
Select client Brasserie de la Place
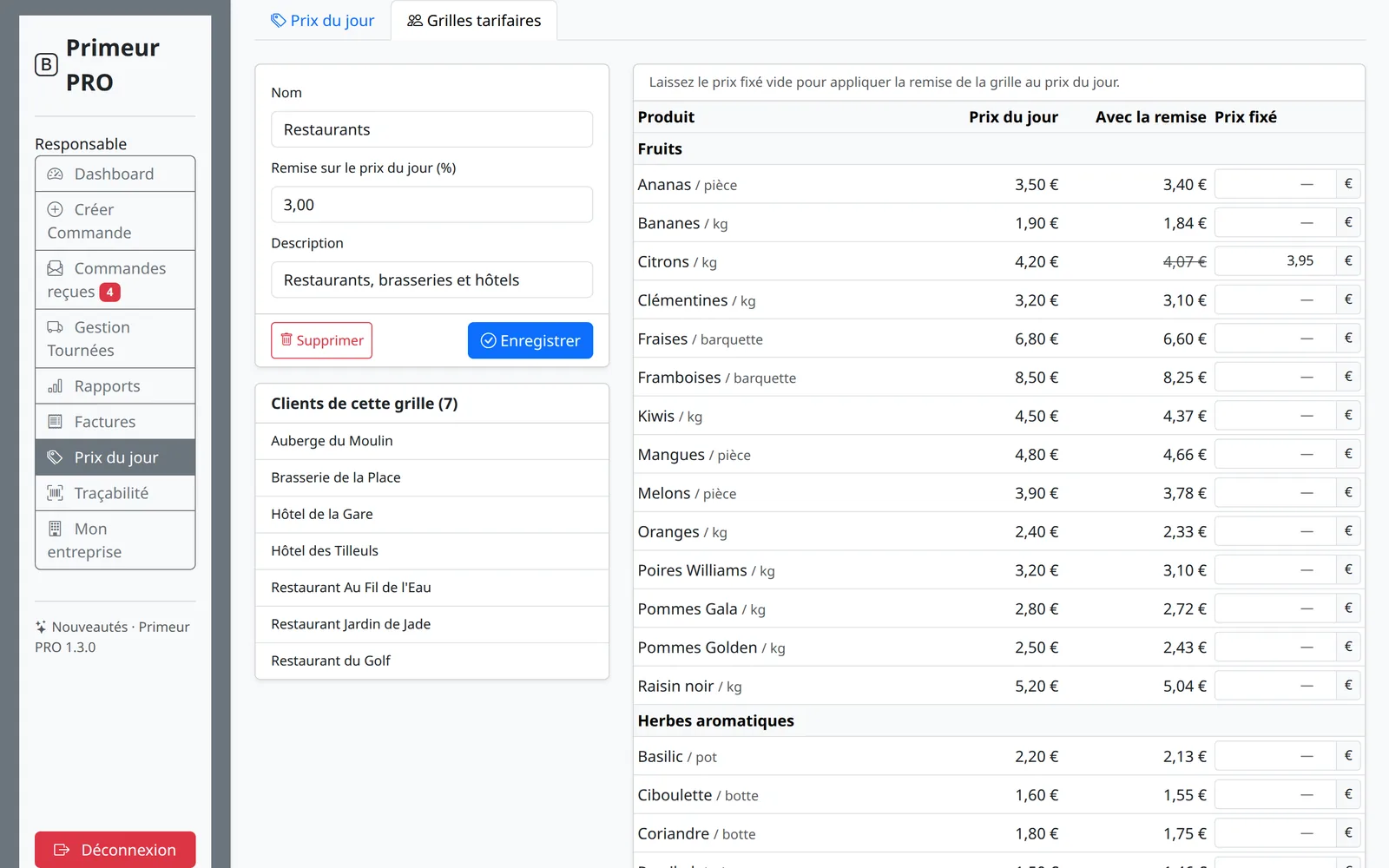point(431,477)
